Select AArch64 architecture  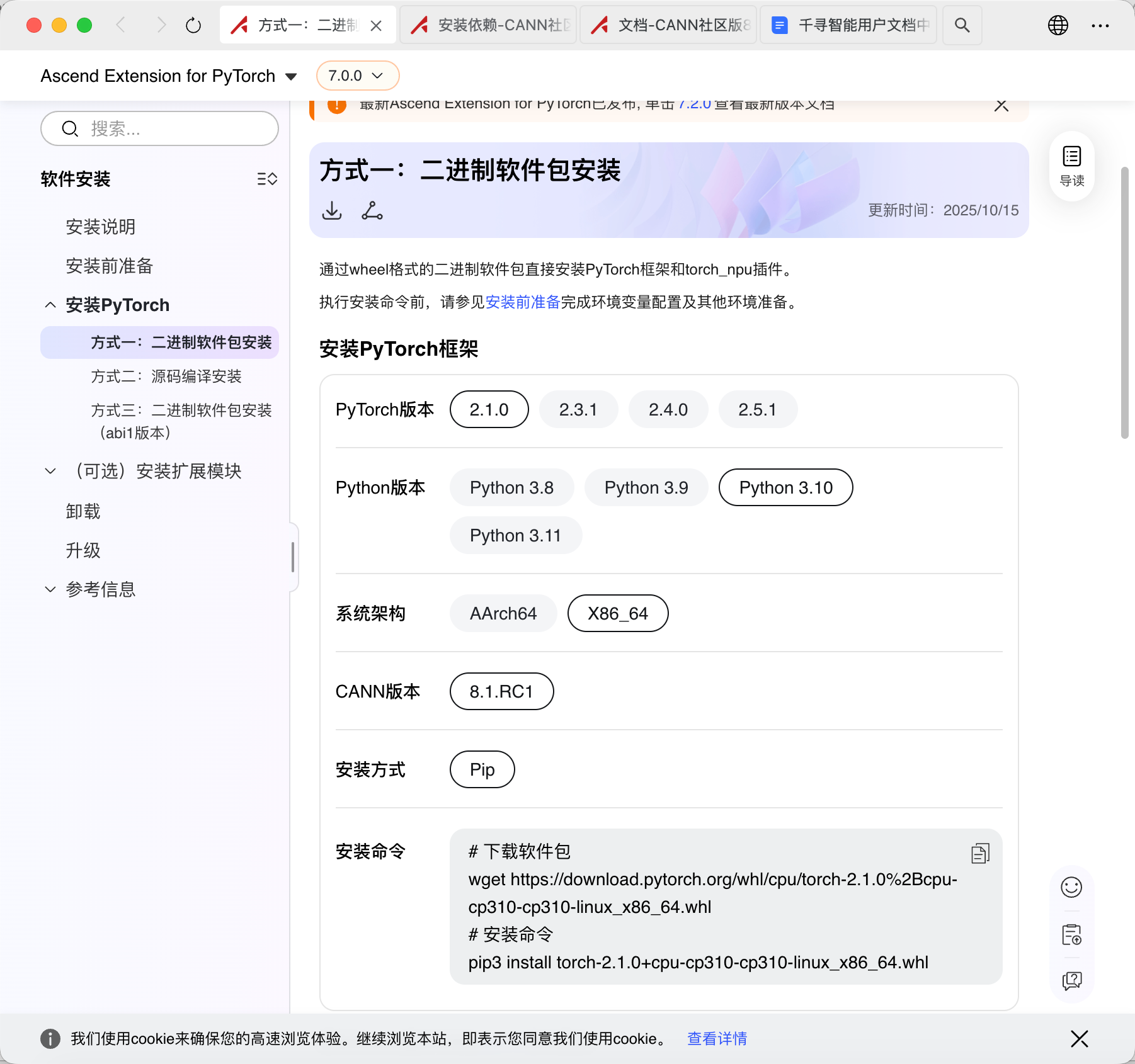503,613
